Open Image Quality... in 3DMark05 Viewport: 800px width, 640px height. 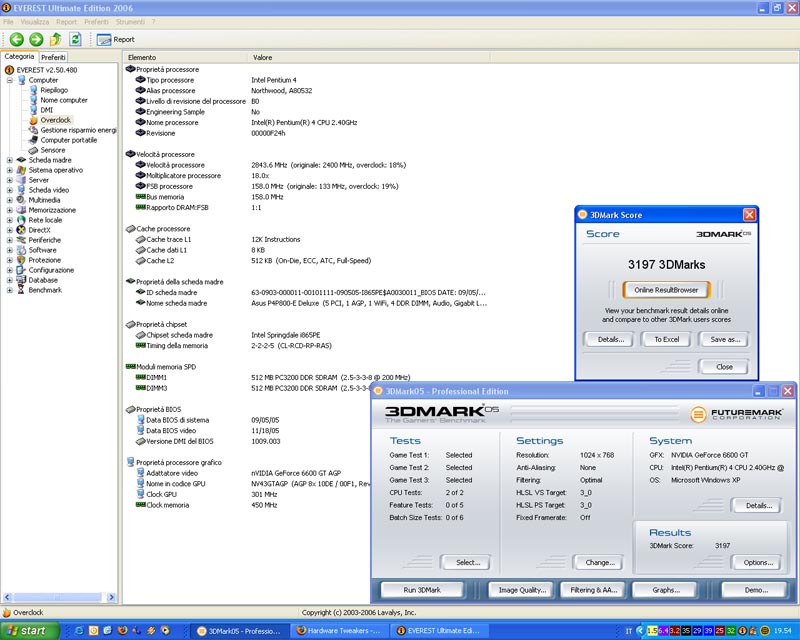522,590
